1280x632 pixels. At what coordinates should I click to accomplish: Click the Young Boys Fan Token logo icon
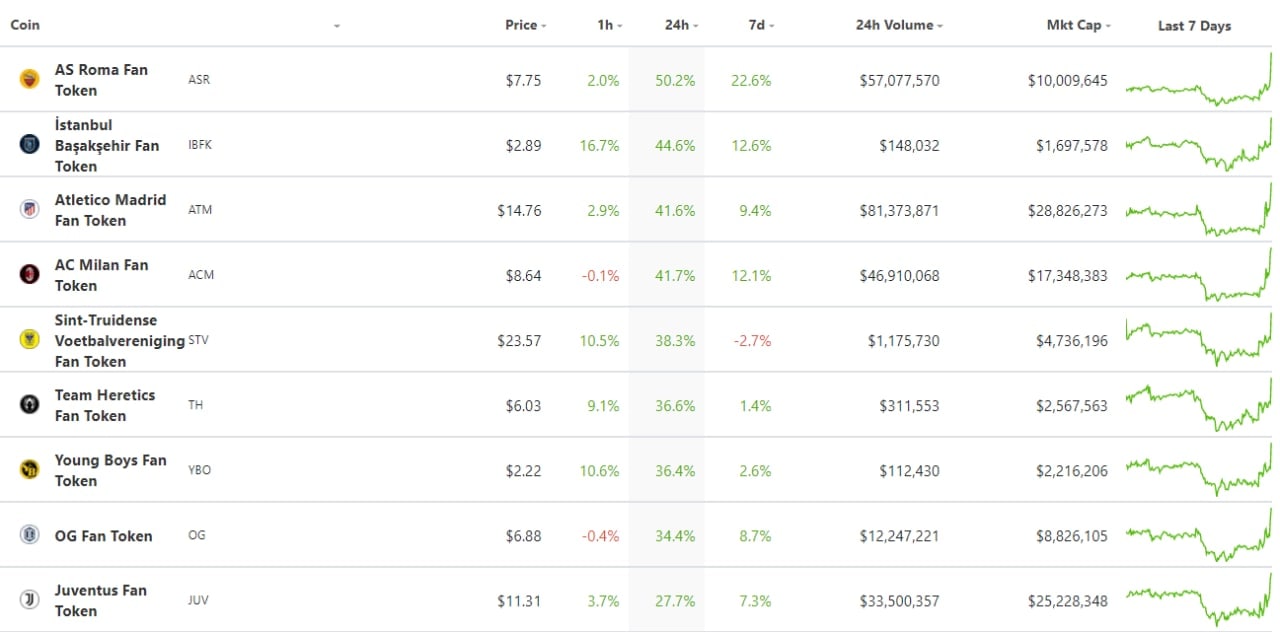[x=29, y=469]
